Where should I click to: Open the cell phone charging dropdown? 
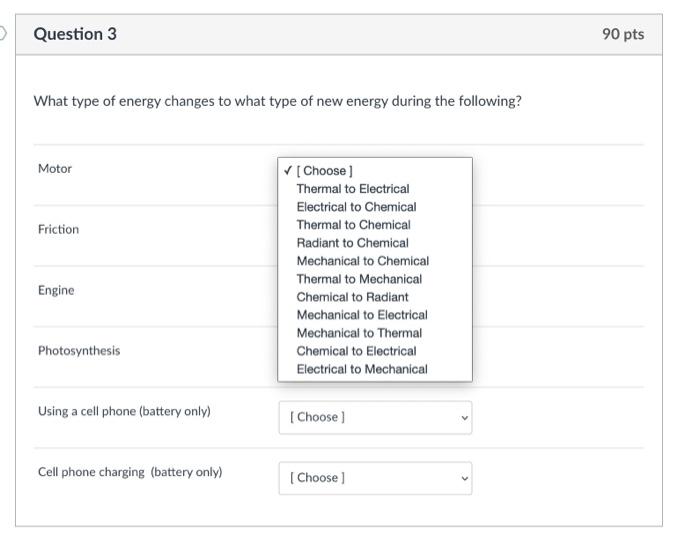click(374, 478)
